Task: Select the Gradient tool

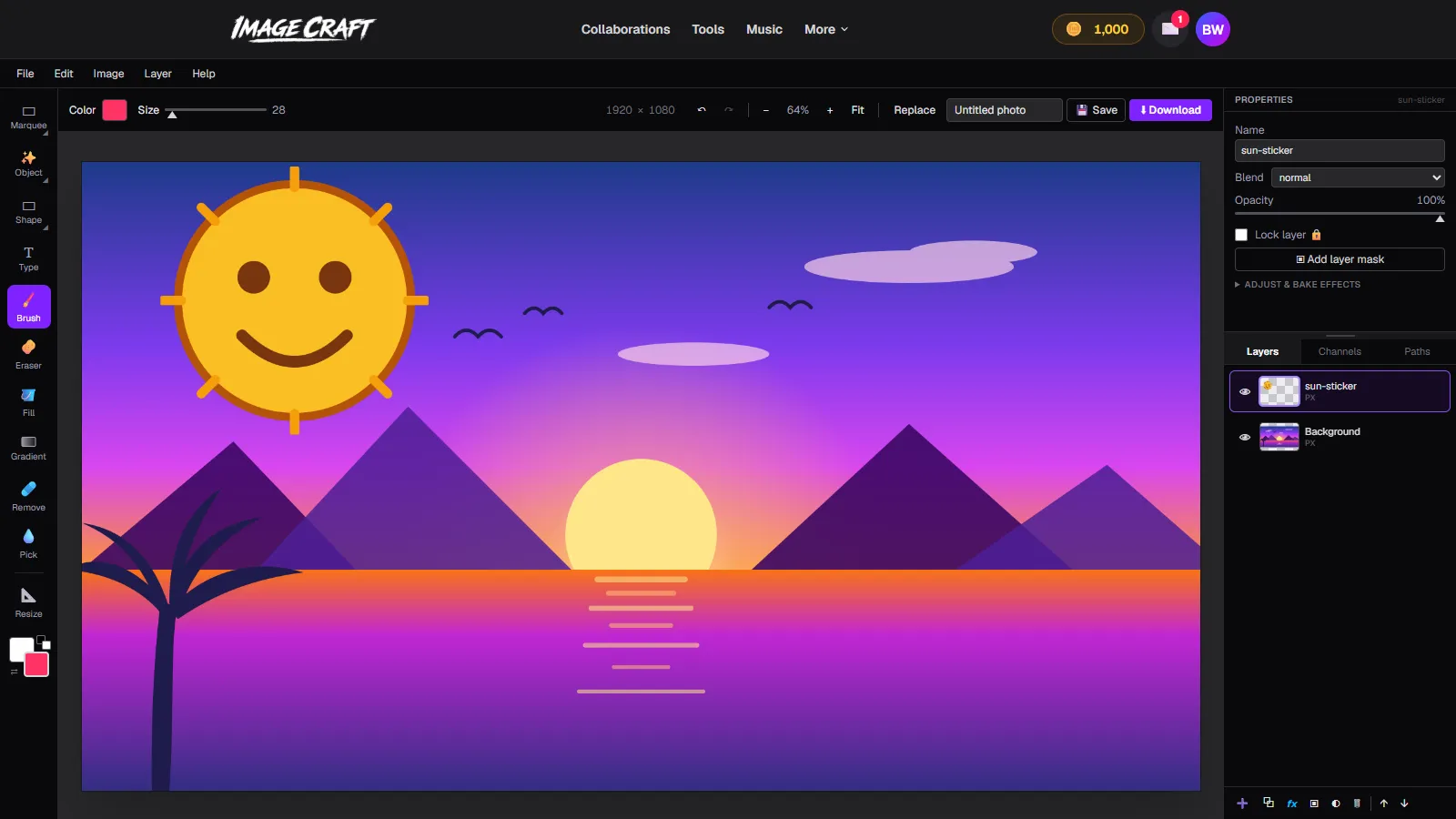Action: pyautogui.click(x=28, y=448)
